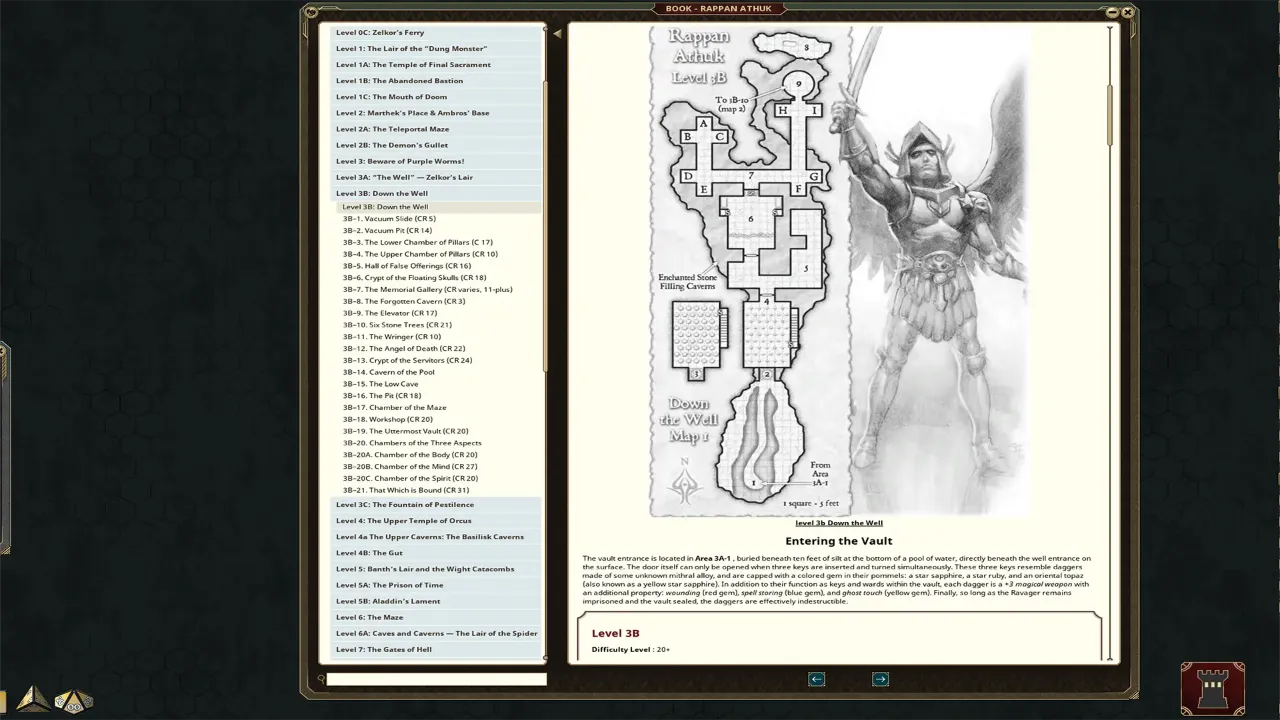Screen dimensions: 1280x720
Task: Open the window menu icon at top-left corner
Action: point(310,12)
